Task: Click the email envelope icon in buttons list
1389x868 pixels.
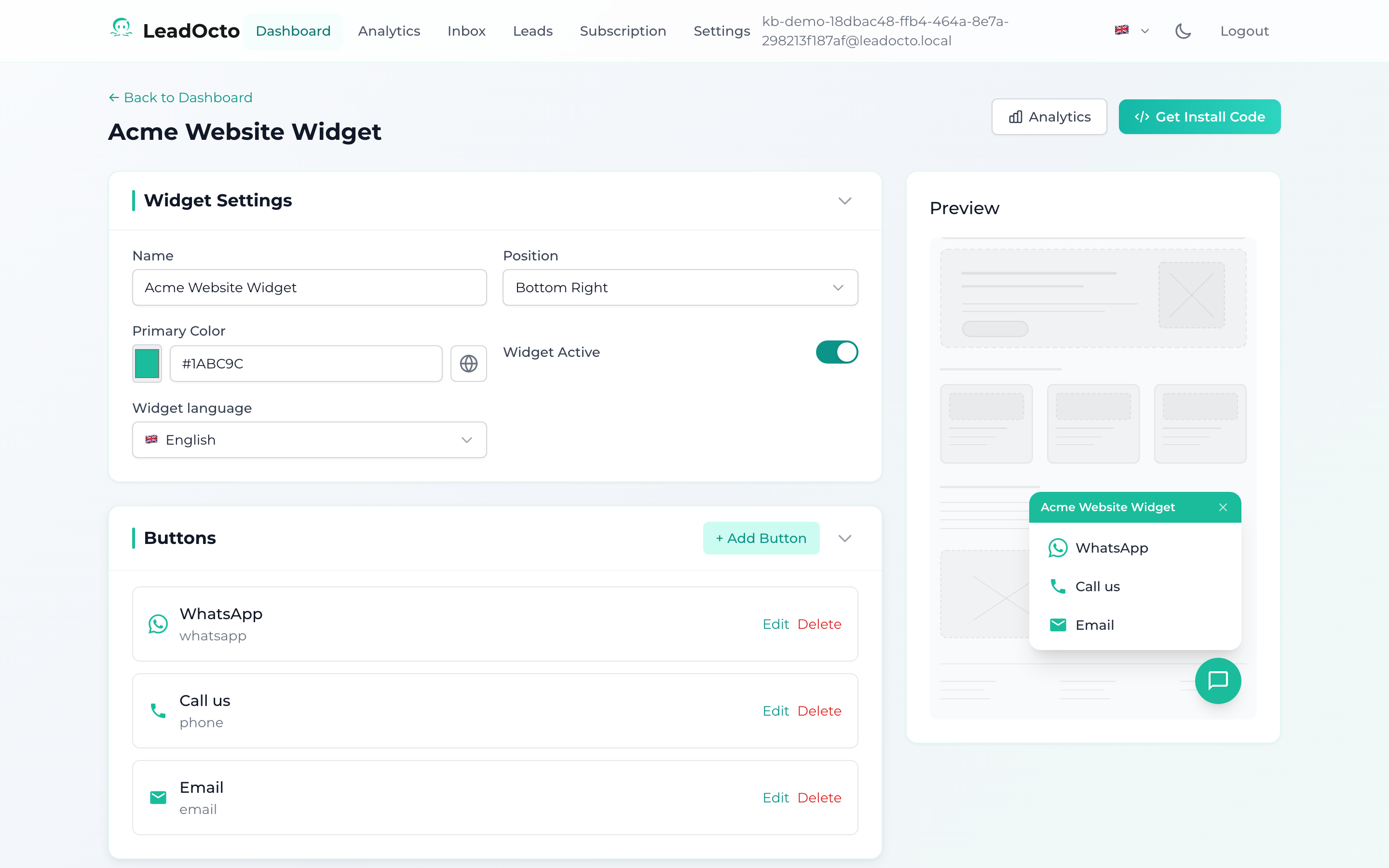Action: click(x=158, y=798)
